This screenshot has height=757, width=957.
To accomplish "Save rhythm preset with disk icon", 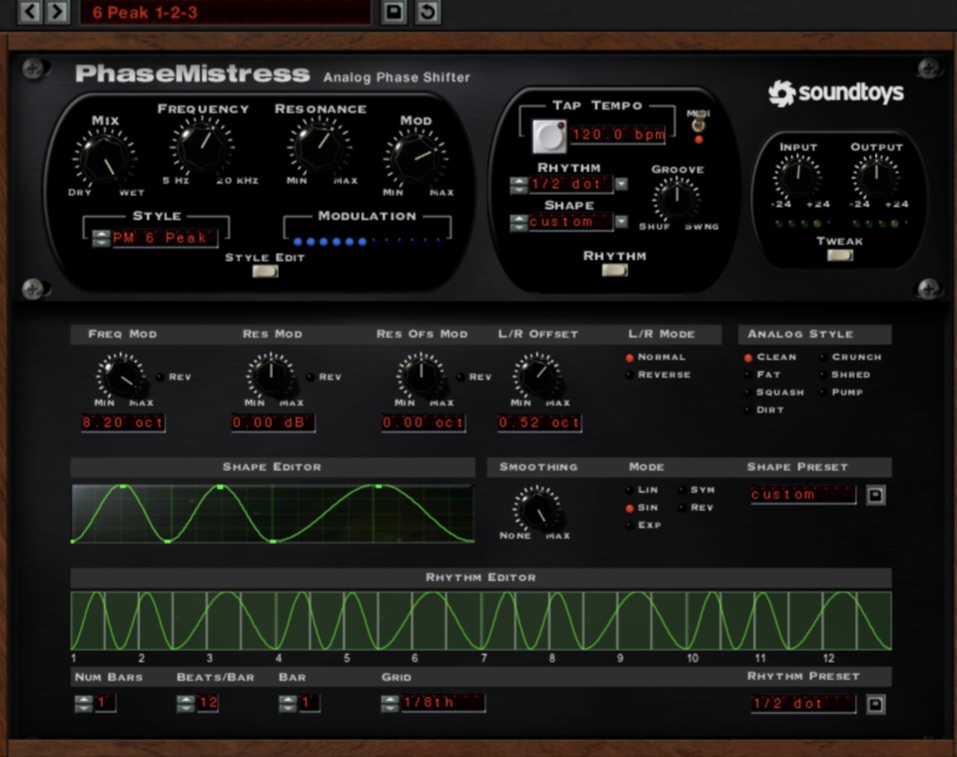I will point(875,704).
